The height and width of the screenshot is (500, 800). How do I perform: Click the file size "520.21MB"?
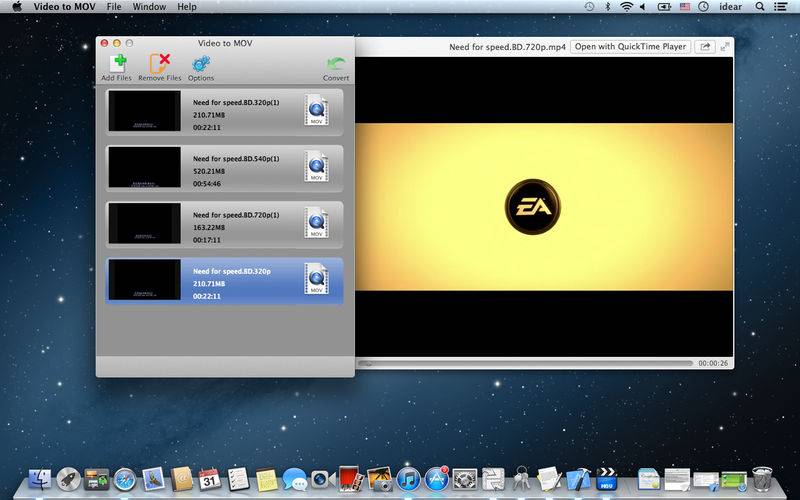209,171
